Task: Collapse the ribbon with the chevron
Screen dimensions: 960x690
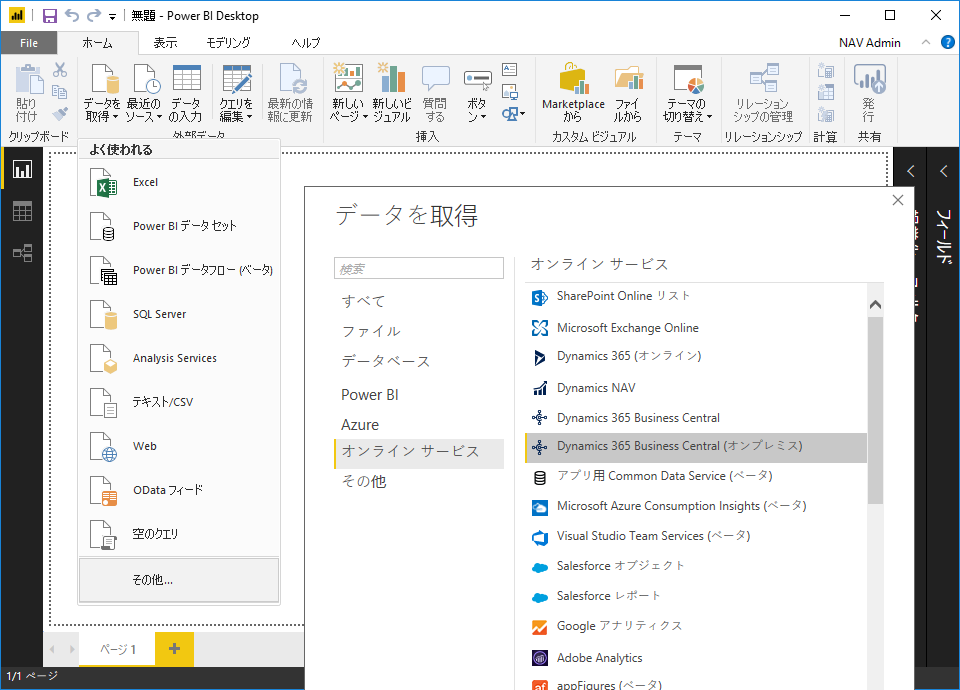Action: (x=926, y=42)
